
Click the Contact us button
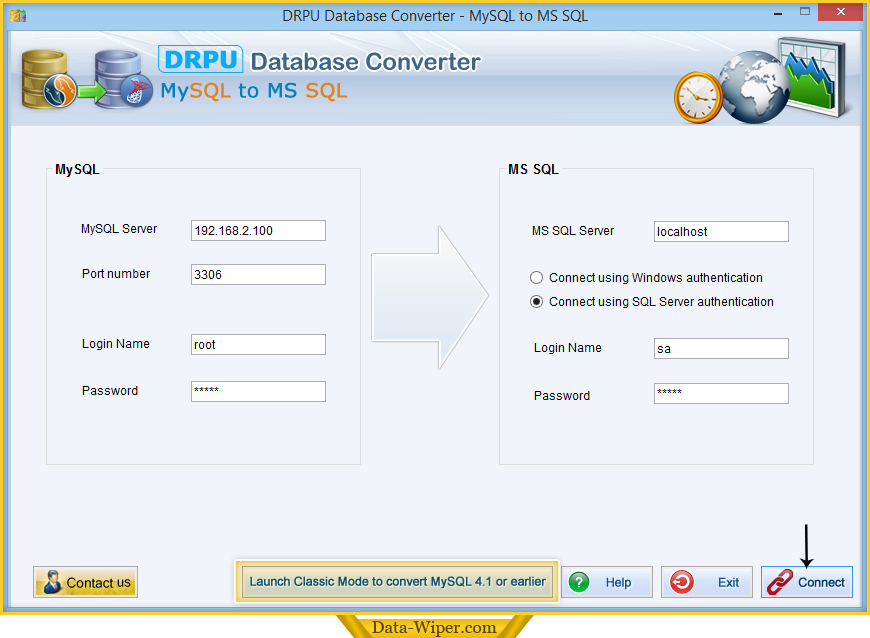(x=85, y=582)
